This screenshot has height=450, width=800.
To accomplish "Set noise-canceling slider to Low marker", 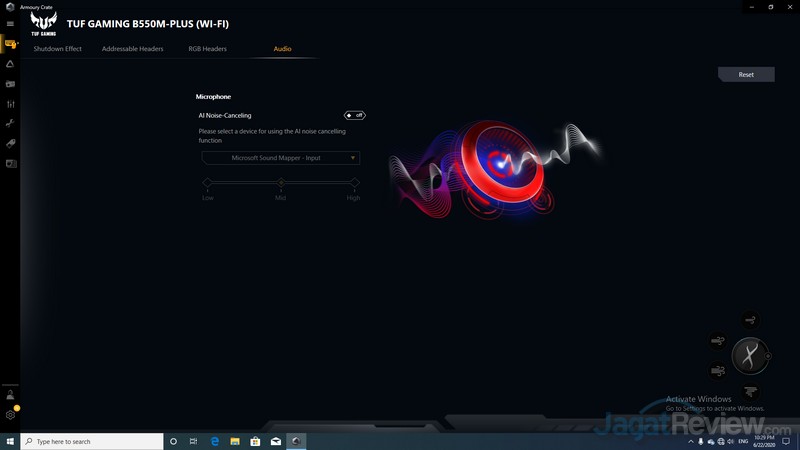I will click(207, 182).
